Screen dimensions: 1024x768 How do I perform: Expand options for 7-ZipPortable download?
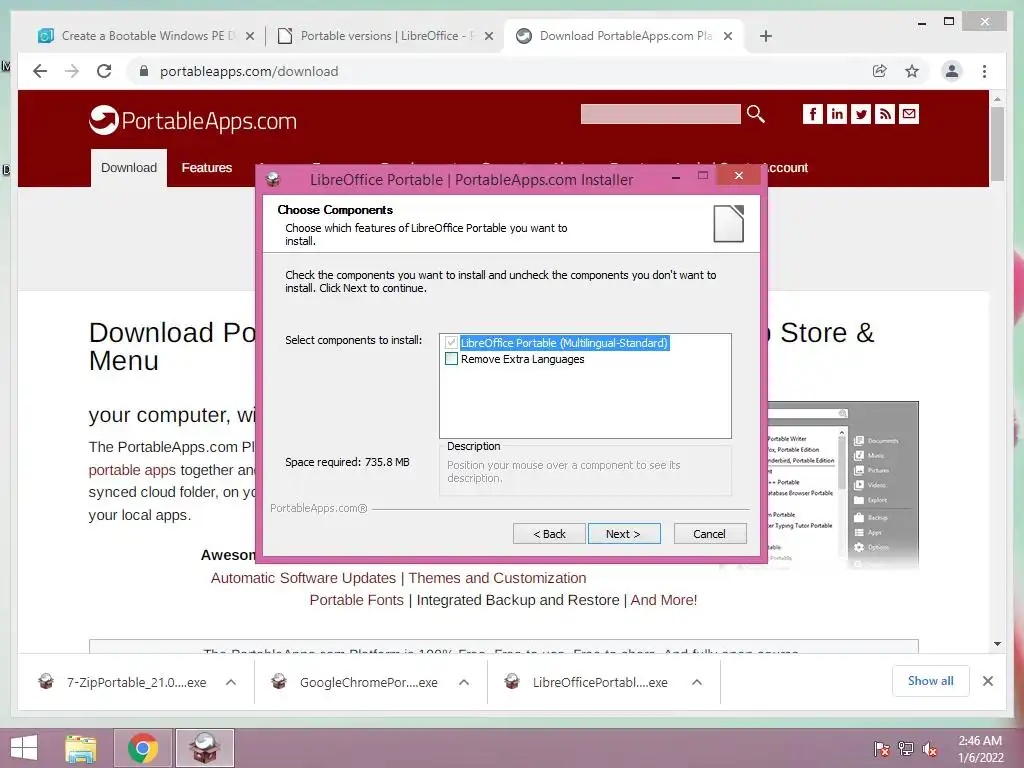(231, 682)
